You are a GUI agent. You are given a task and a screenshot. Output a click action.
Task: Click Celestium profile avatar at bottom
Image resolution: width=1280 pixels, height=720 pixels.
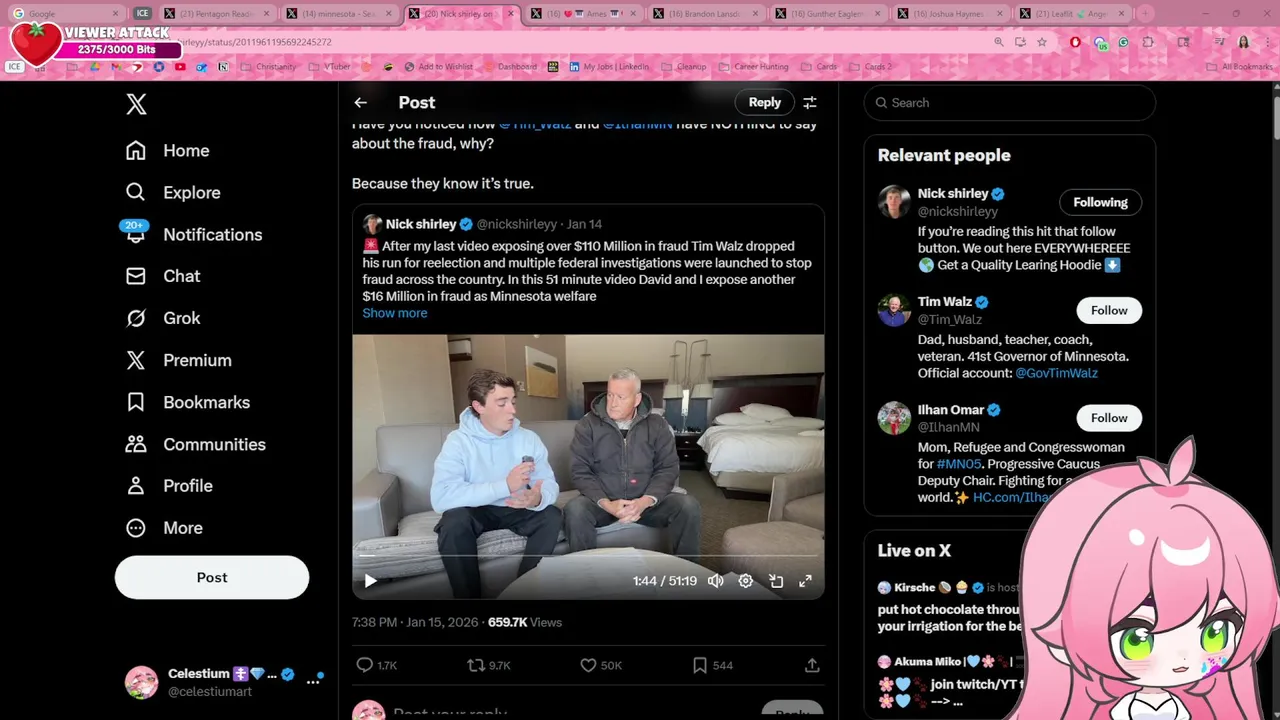[x=141, y=682]
